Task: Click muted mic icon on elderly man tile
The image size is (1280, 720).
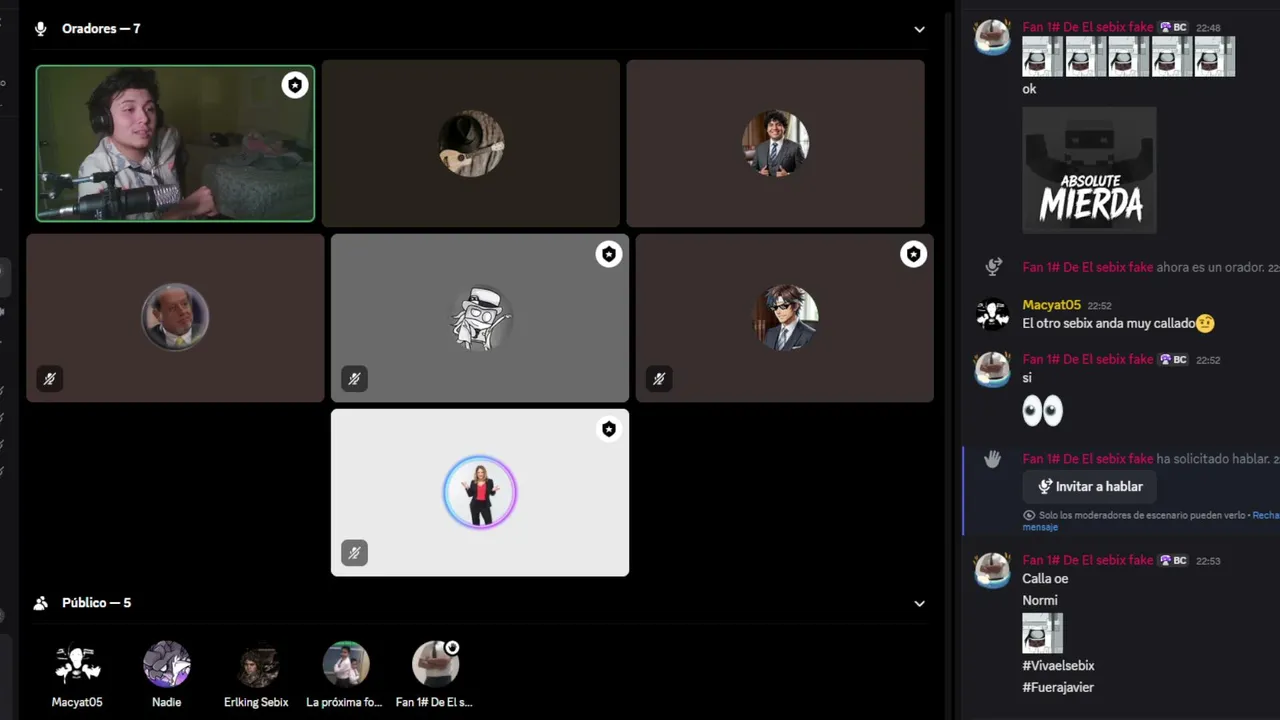Action: point(49,378)
